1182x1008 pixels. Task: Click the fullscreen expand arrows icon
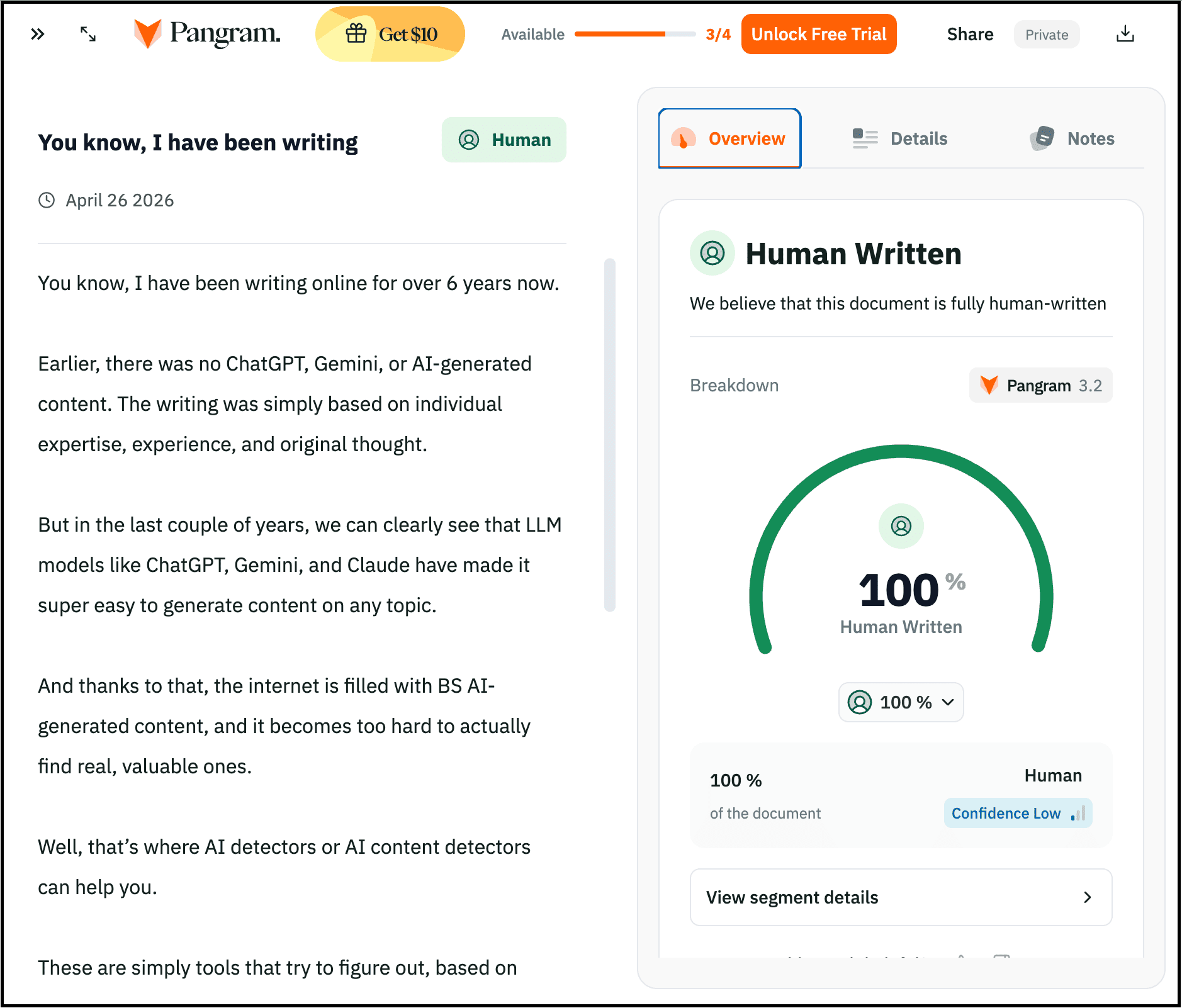88,34
